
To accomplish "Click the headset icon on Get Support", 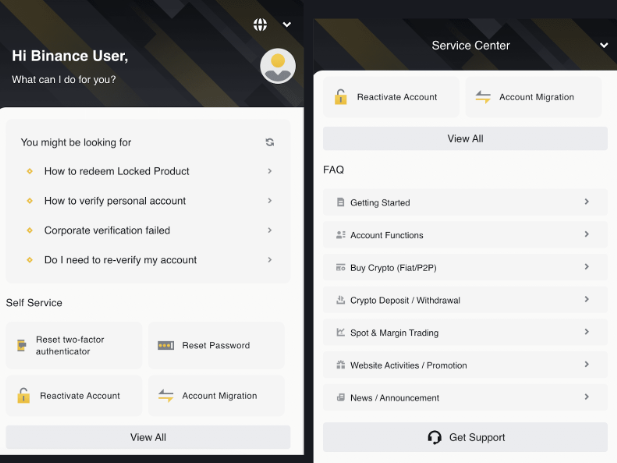I will coord(434,437).
